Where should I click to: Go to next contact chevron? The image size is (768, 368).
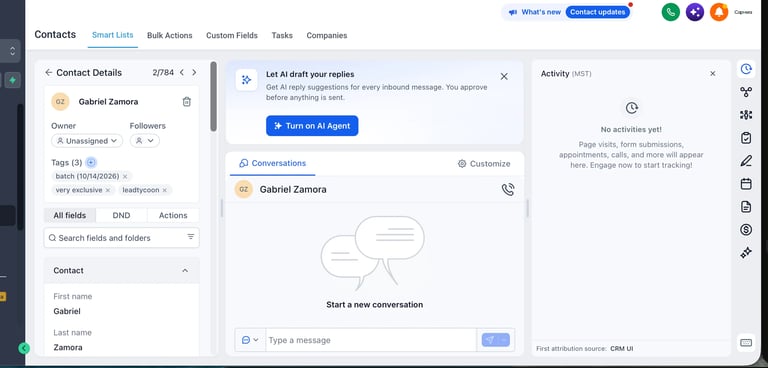(x=194, y=73)
